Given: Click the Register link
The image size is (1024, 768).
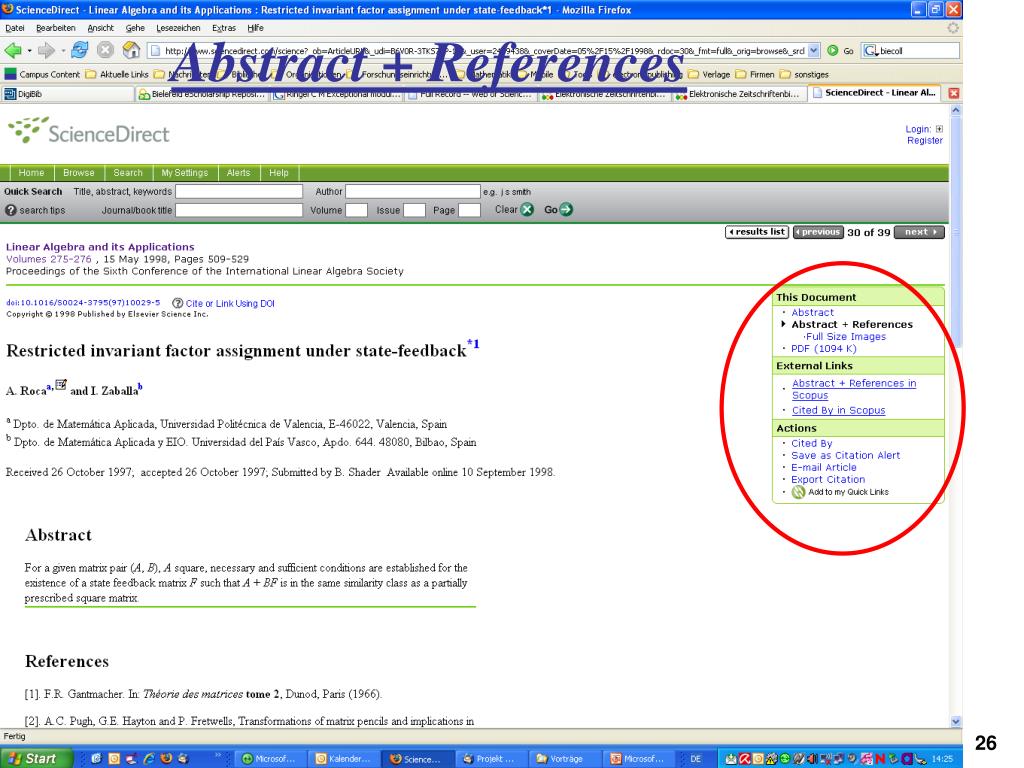Looking at the screenshot, I should pyautogui.click(x=925, y=140).
